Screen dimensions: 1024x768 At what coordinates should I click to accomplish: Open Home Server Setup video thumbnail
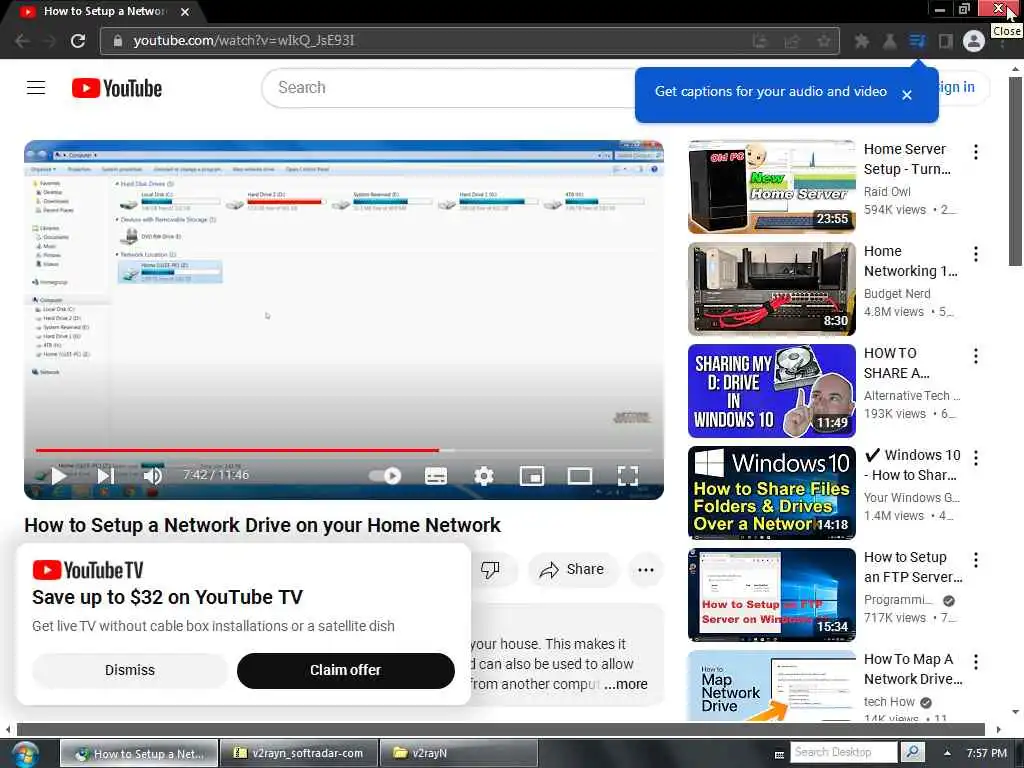(771, 187)
